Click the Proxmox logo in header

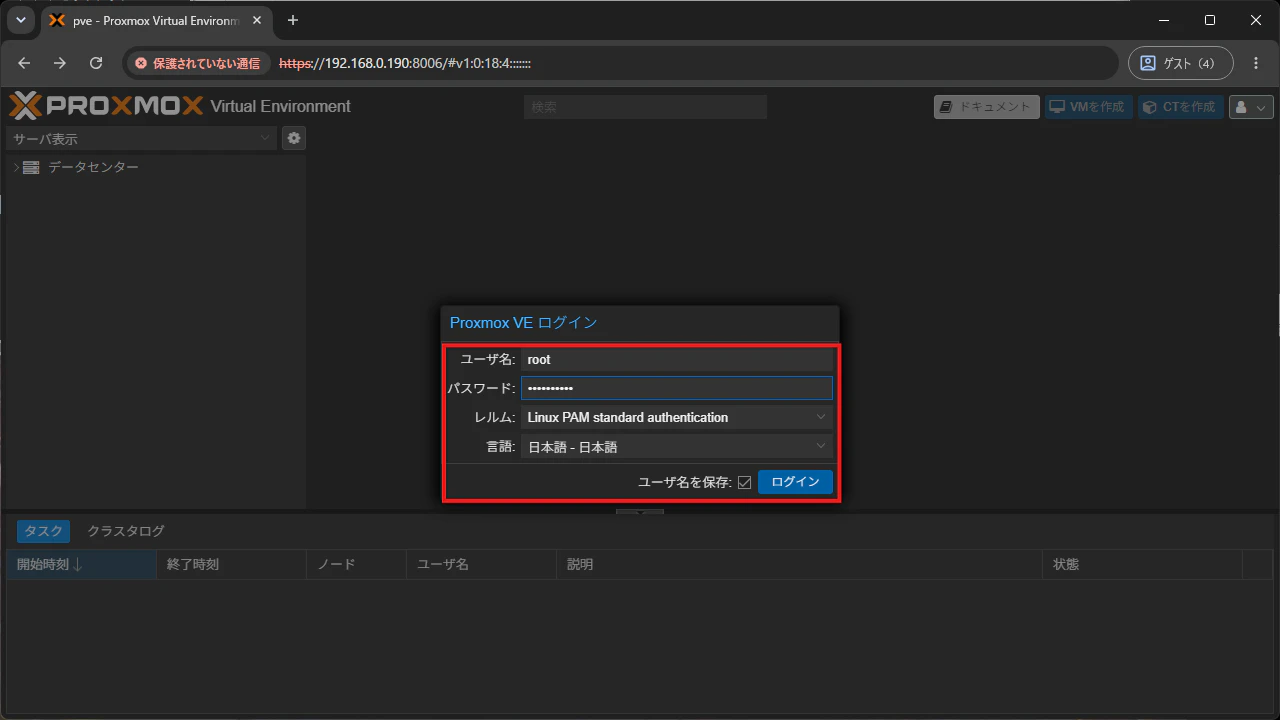coord(106,106)
